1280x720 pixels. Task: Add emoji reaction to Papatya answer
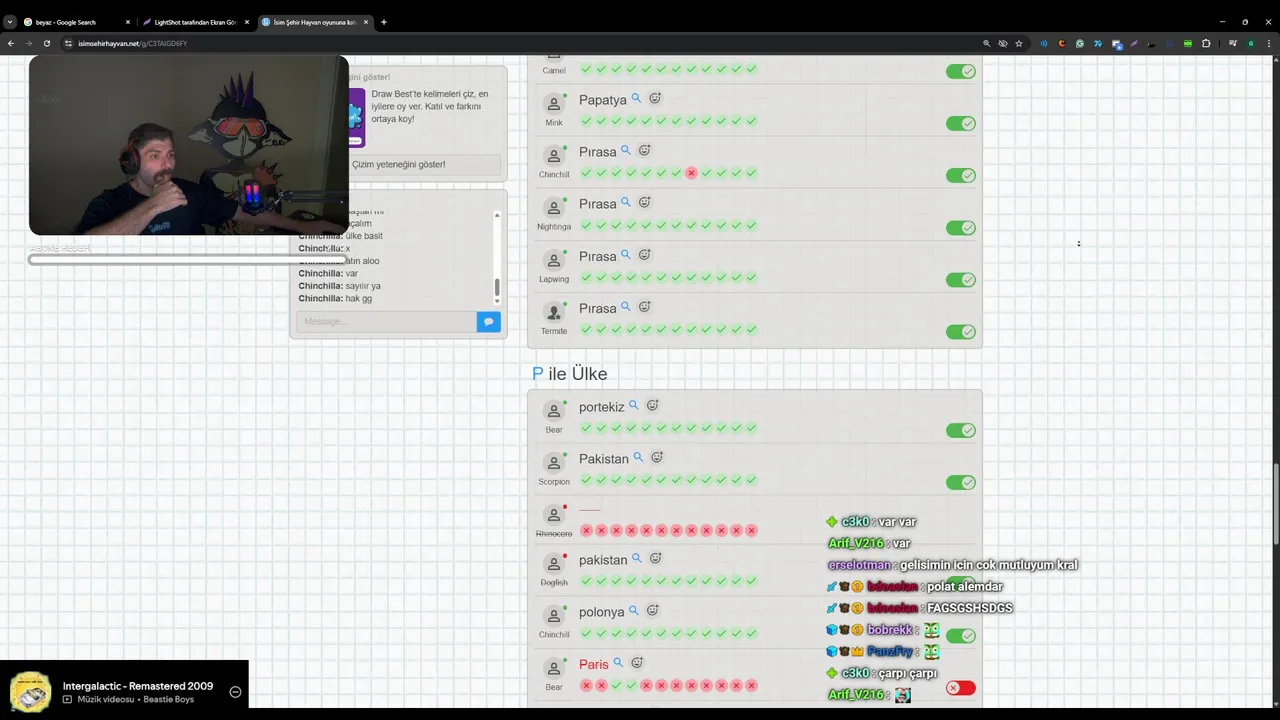click(x=655, y=98)
